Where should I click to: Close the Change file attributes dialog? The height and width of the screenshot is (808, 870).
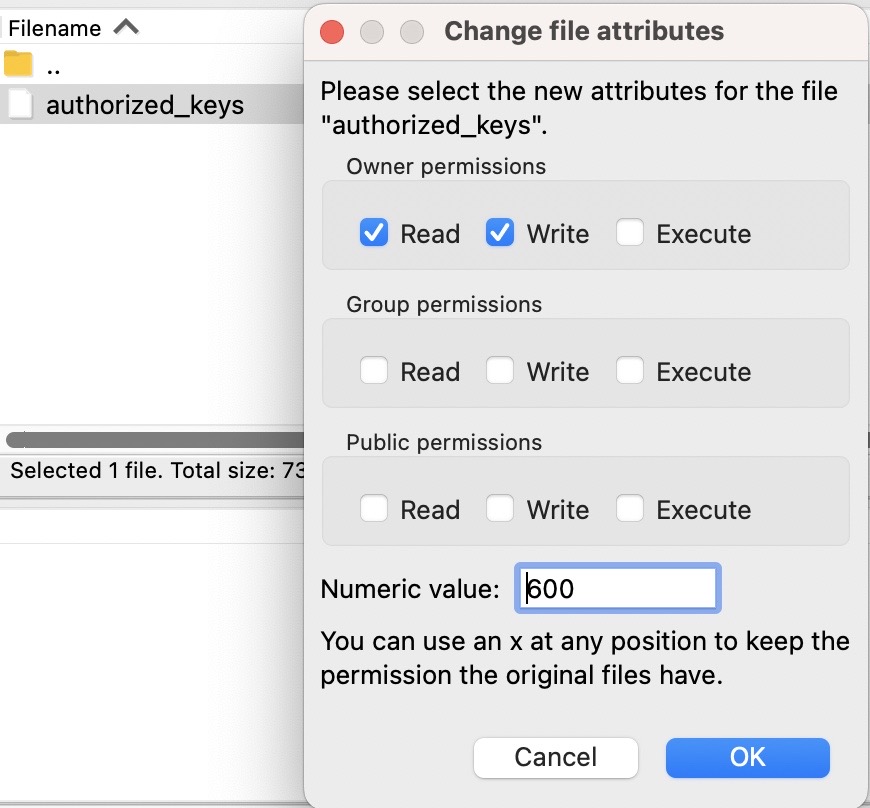point(332,32)
